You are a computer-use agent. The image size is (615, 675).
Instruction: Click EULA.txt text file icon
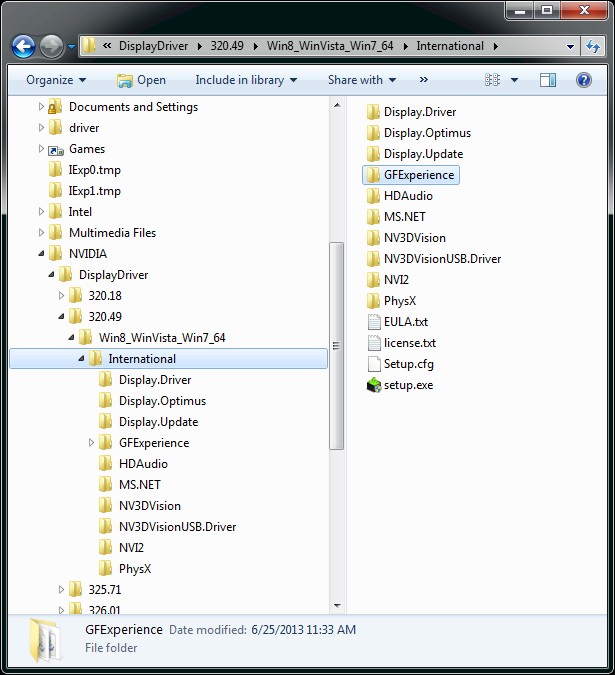[374, 322]
